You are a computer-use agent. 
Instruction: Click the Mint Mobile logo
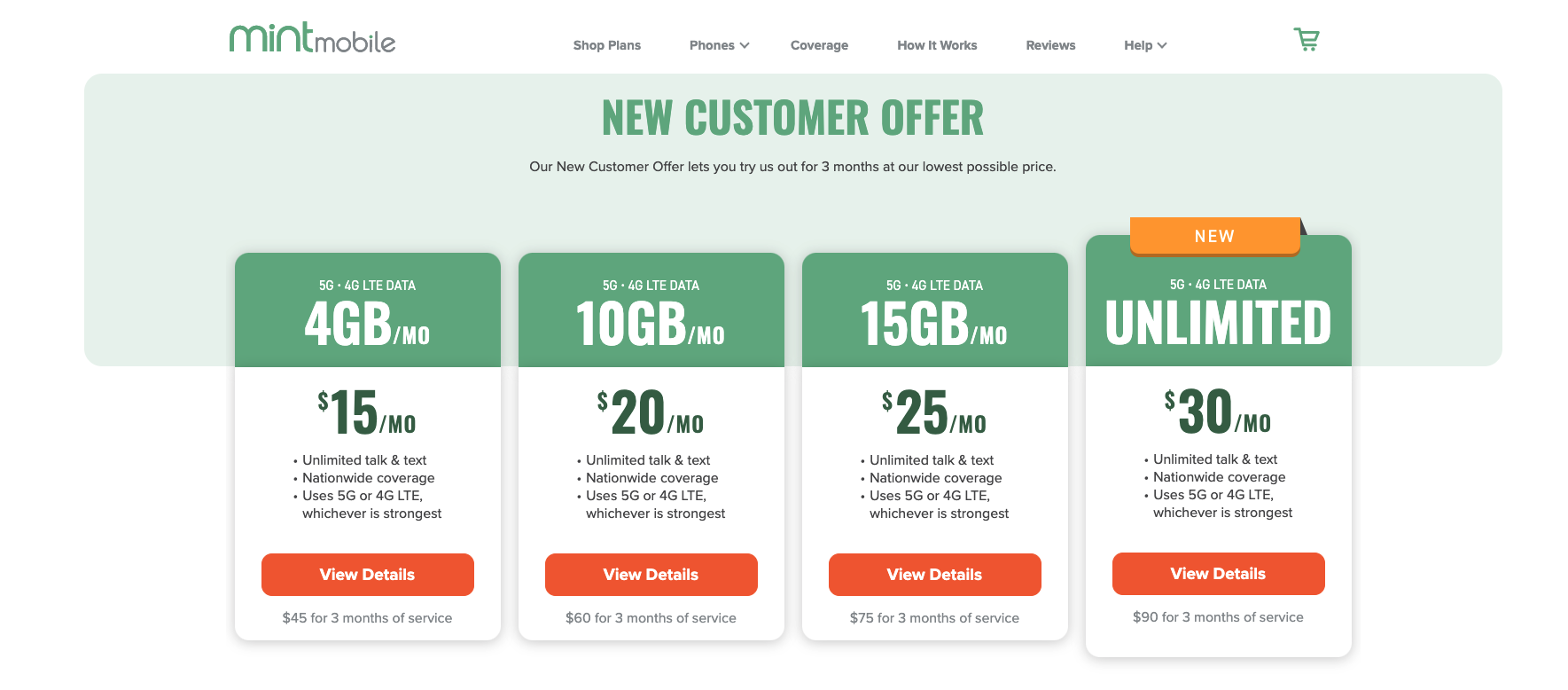pos(312,39)
